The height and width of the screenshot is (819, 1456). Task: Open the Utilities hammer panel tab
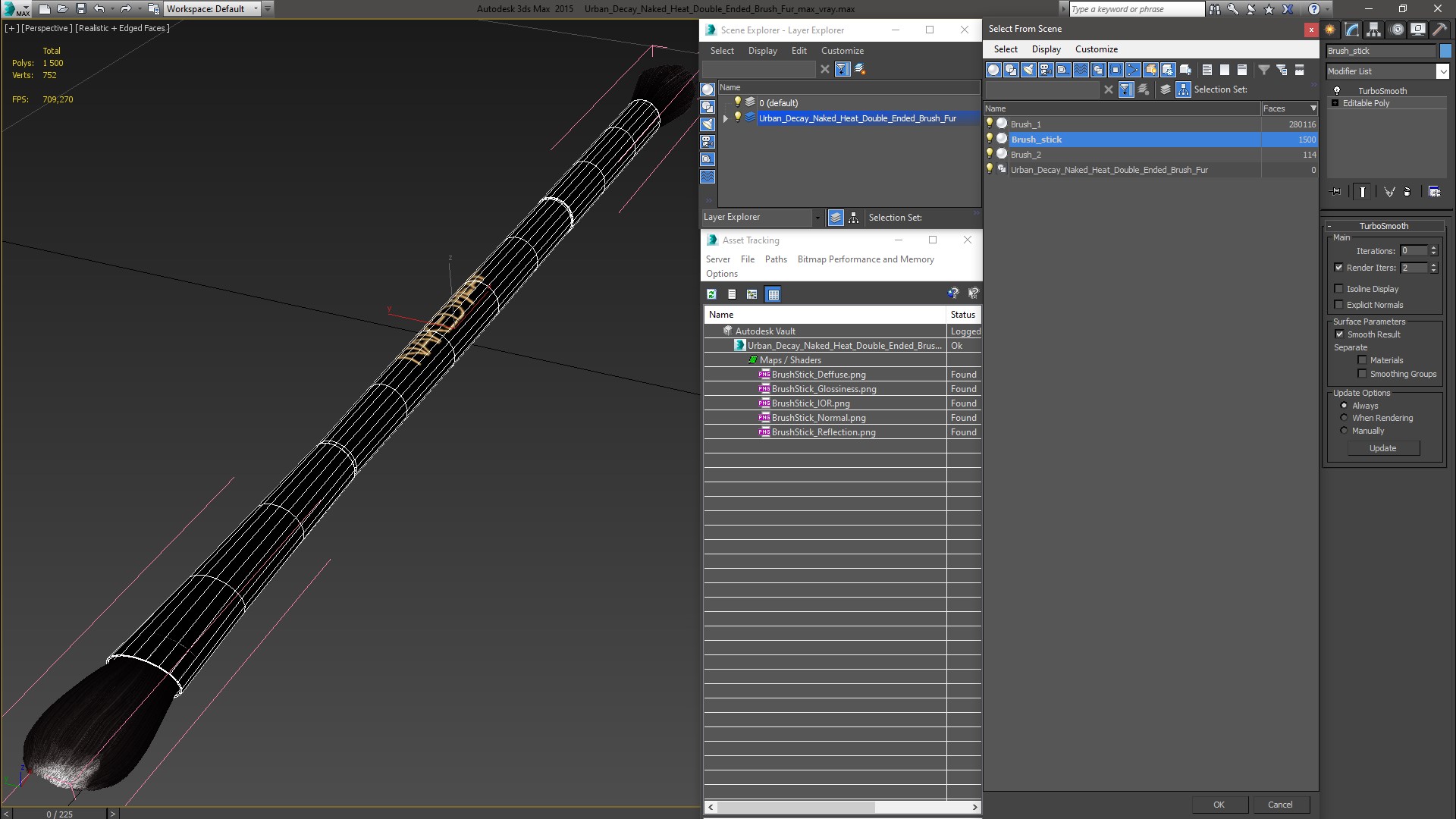(x=1439, y=30)
